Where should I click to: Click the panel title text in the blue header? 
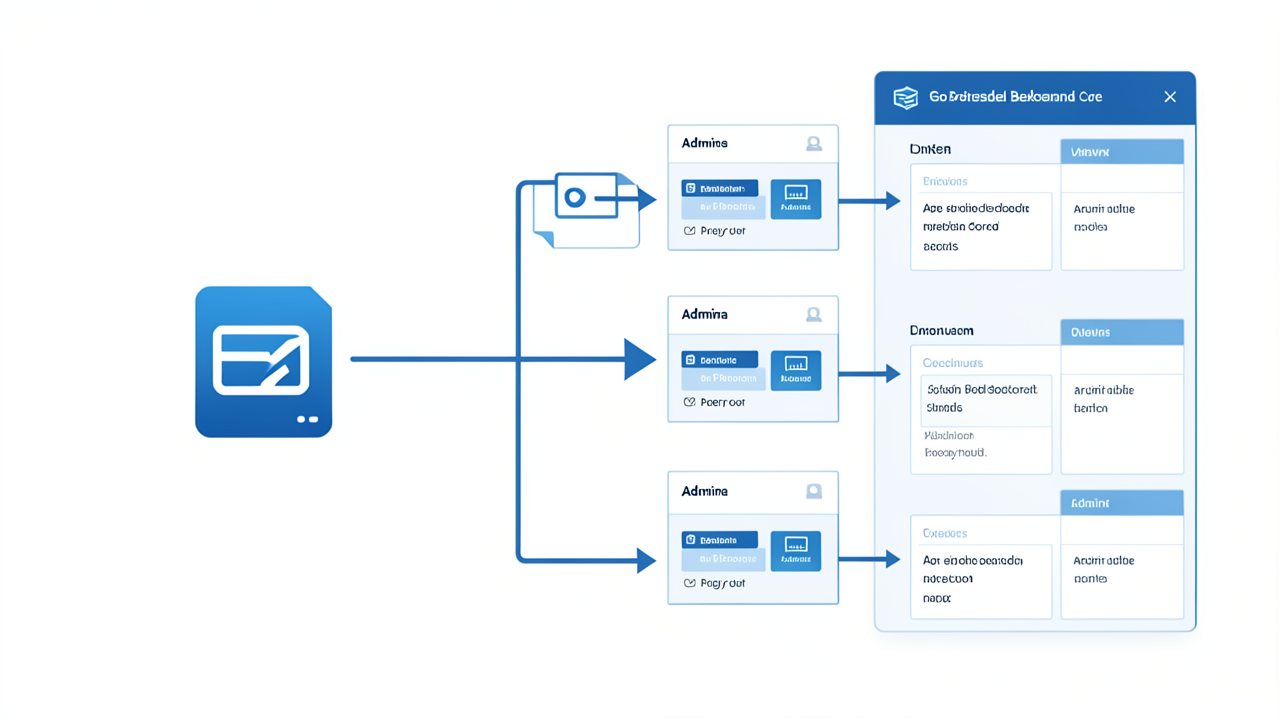(x=1016, y=97)
